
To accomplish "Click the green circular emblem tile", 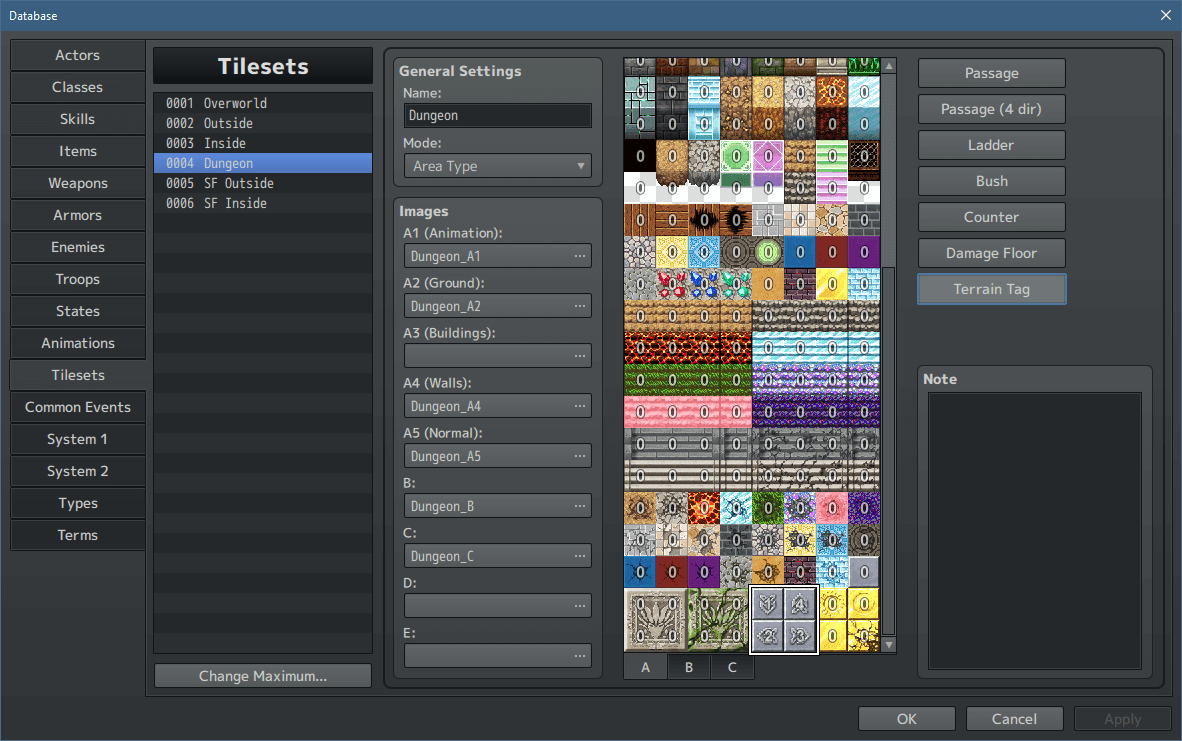I will (x=736, y=156).
